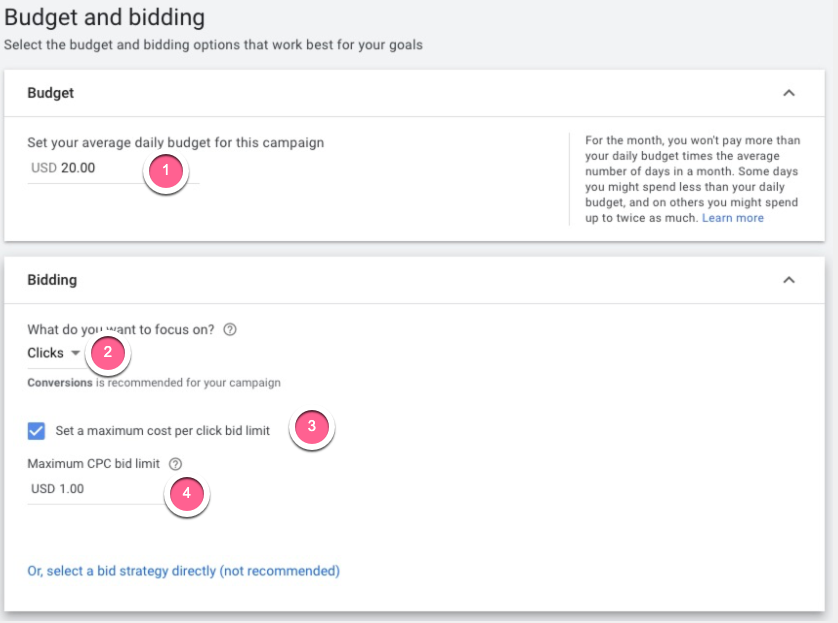The image size is (838, 623).
Task: Collapse the Budget section with its chevron
Action: click(x=789, y=93)
